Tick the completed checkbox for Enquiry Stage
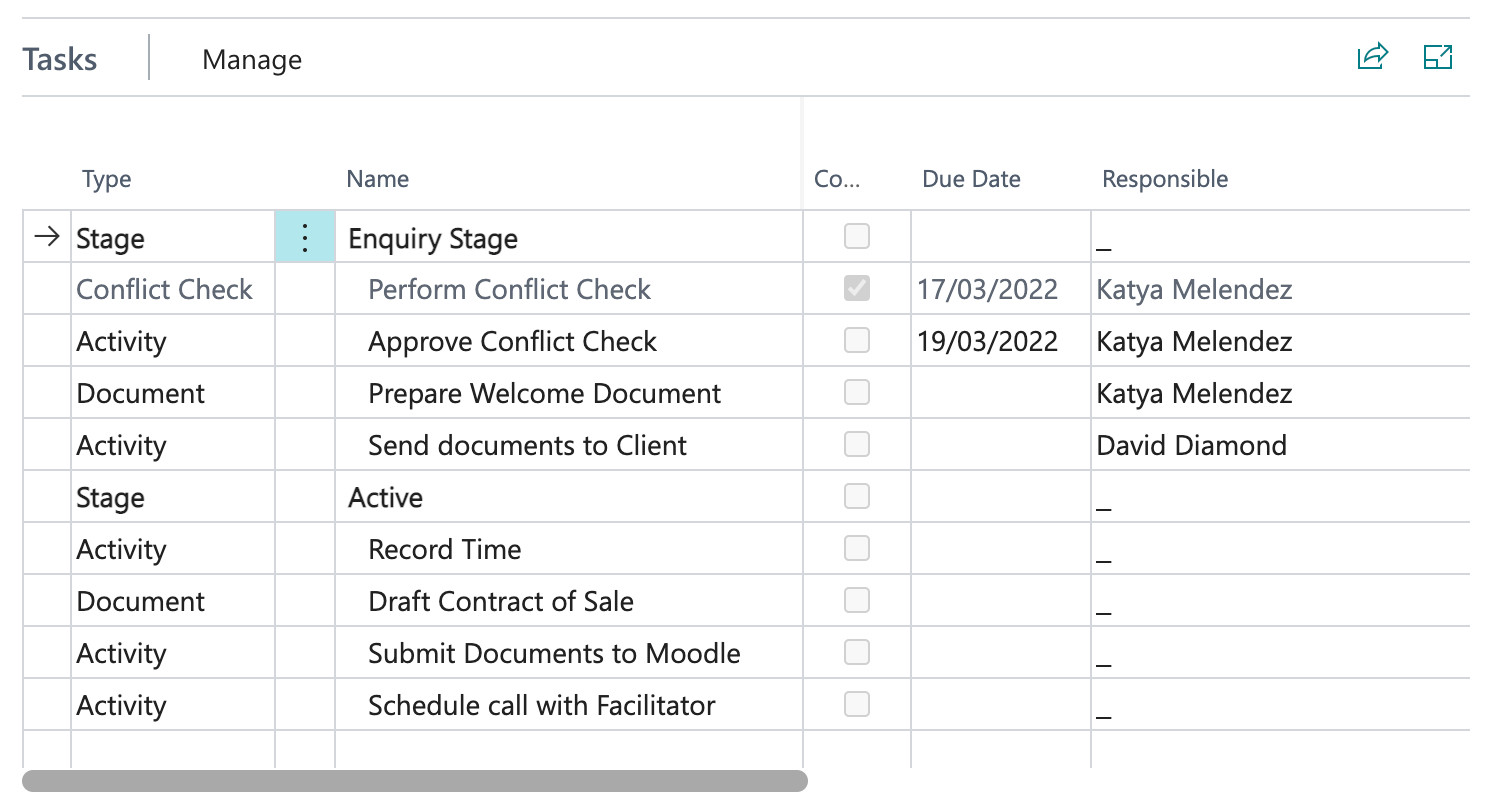Viewport: 1502px width, 808px height. [x=857, y=237]
